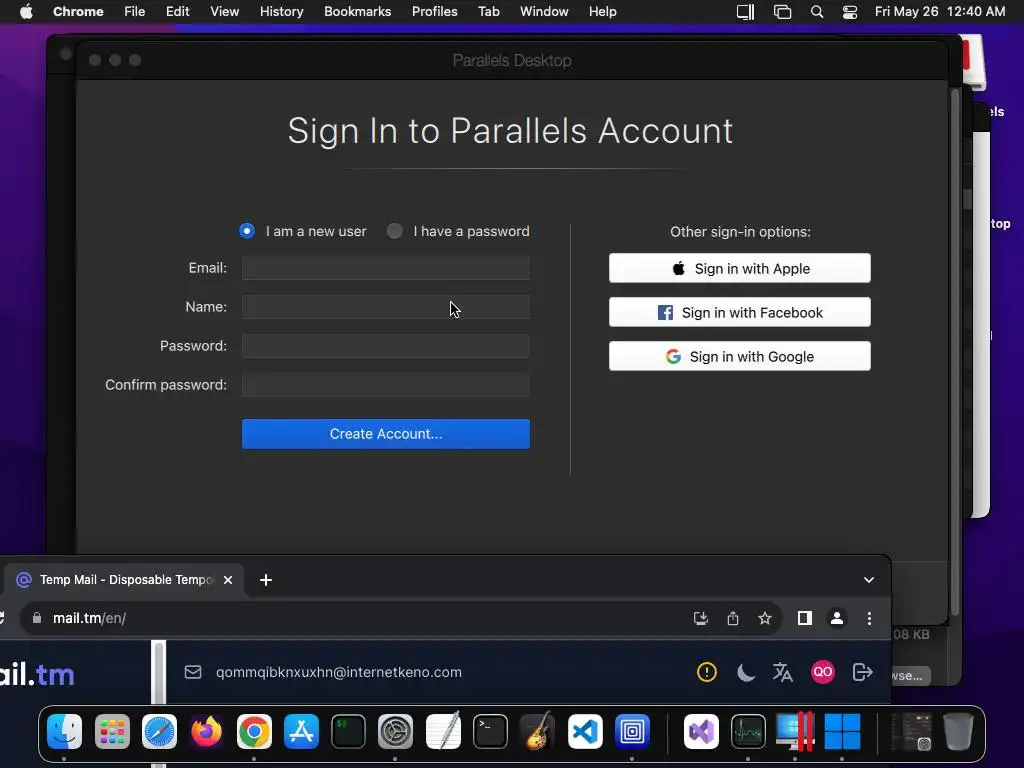Open Firefox from the Dock
Viewport: 1024px width, 768px height.
click(x=206, y=731)
